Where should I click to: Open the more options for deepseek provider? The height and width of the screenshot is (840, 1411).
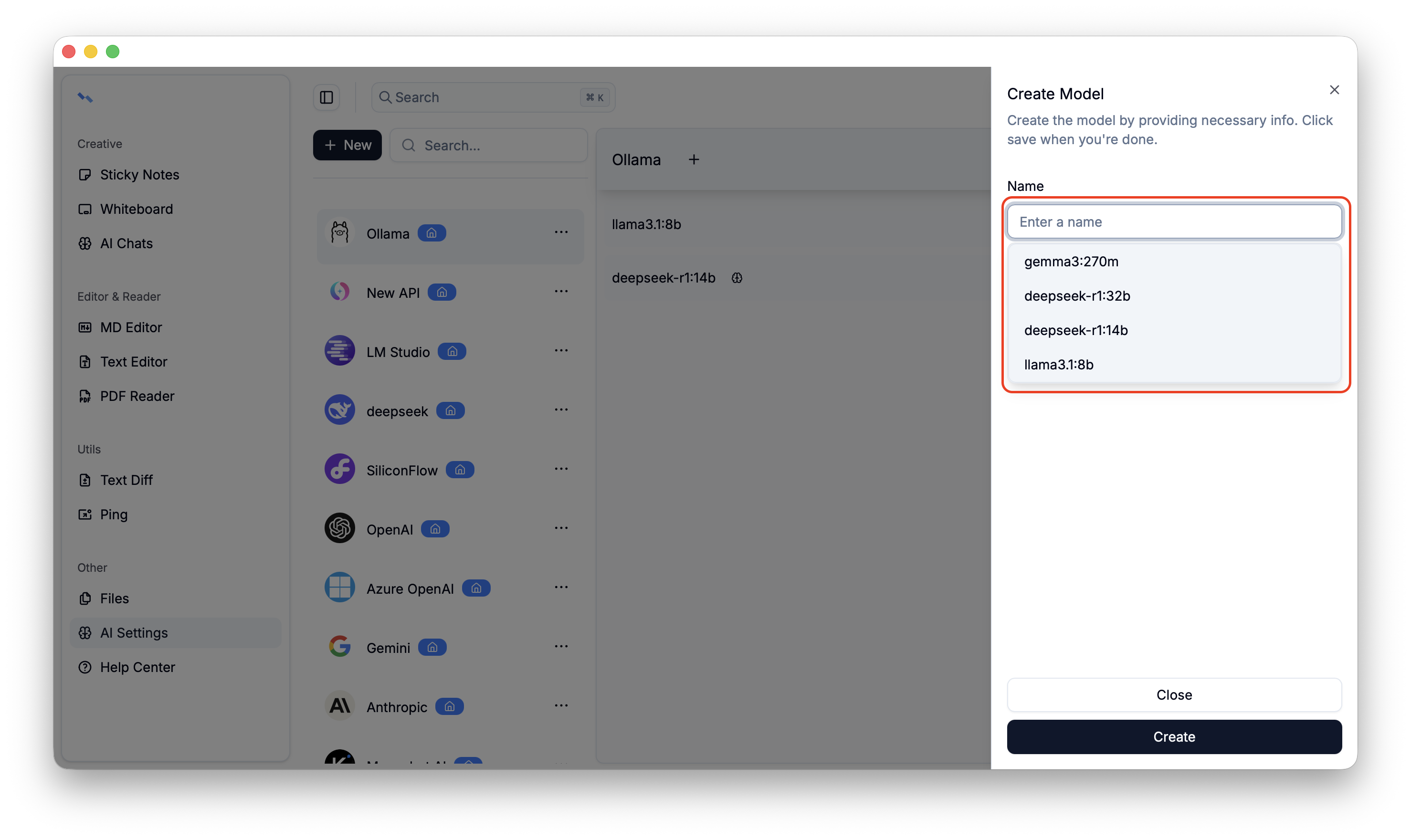(561, 410)
